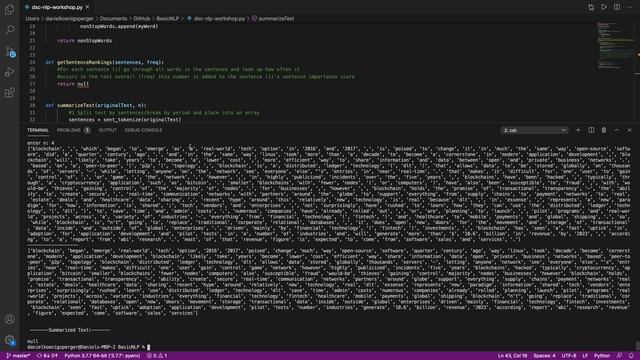Run Python file with play icon
The image size is (640, 360).
(604, 7)
